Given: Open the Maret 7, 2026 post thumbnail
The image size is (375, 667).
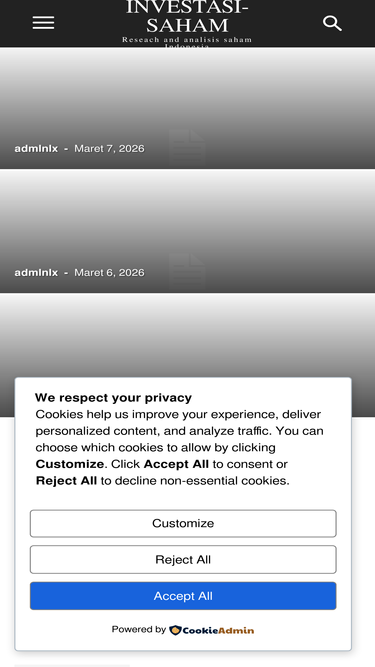Looking at the screenshot, I should tap(188, 108).
